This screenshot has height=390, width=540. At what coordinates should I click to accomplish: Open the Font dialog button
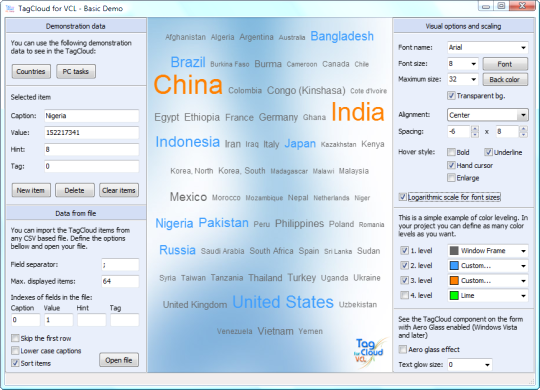pyautogui.click(x=505, y=64)
